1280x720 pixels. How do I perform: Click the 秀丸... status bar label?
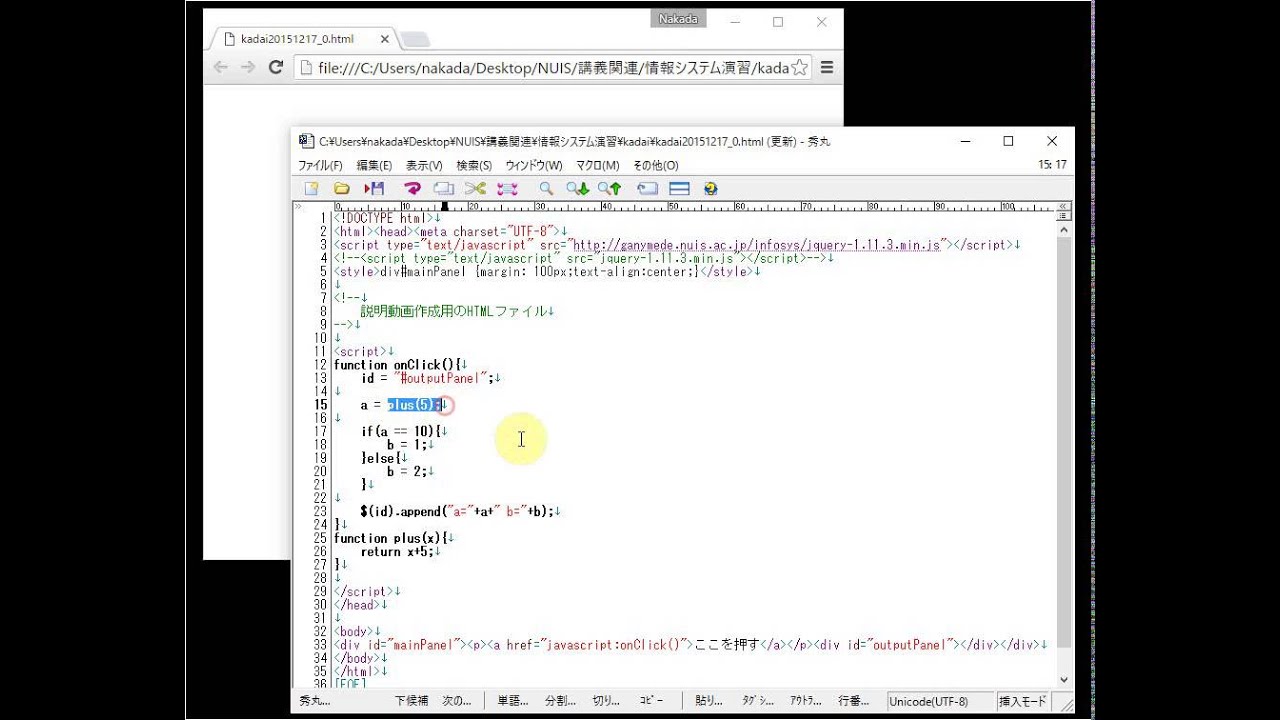tap(315, 701)
